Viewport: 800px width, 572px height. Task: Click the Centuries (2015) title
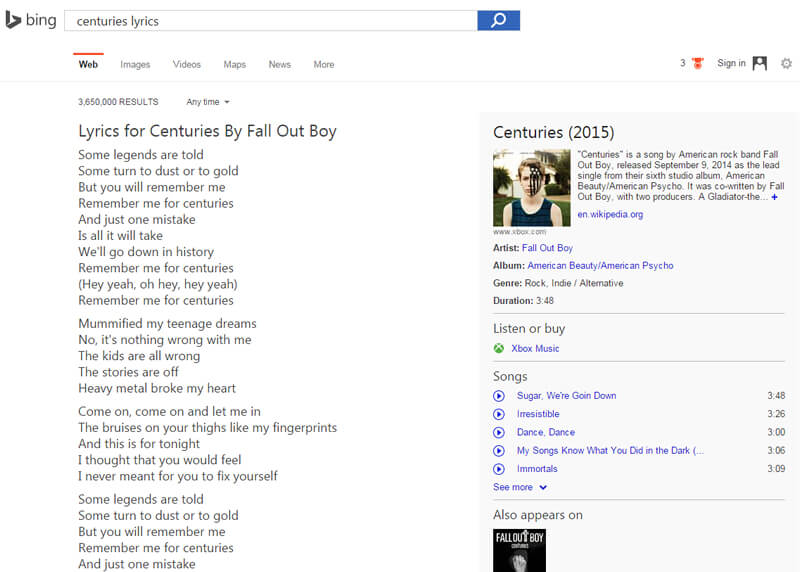(x=554, y=133)
